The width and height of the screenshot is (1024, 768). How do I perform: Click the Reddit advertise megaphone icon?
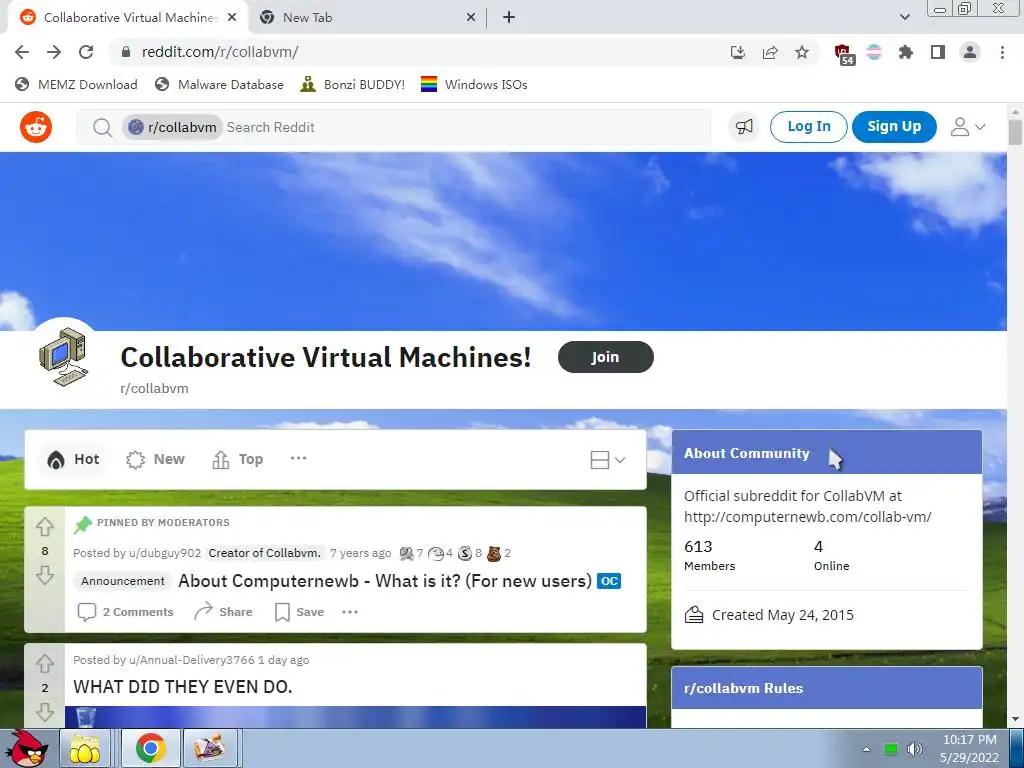coord(744,127)
